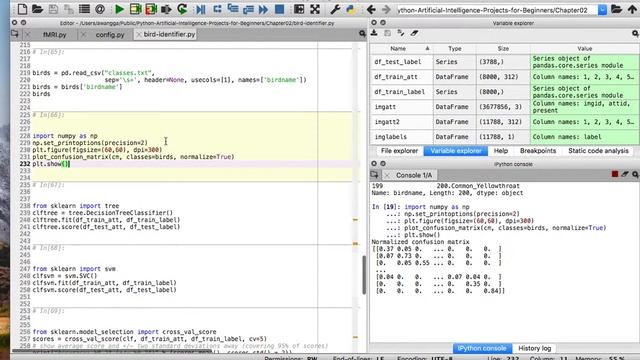Screen dimensions: 640x360
Task: Select imglabels variable name
Action: point(390,137)
